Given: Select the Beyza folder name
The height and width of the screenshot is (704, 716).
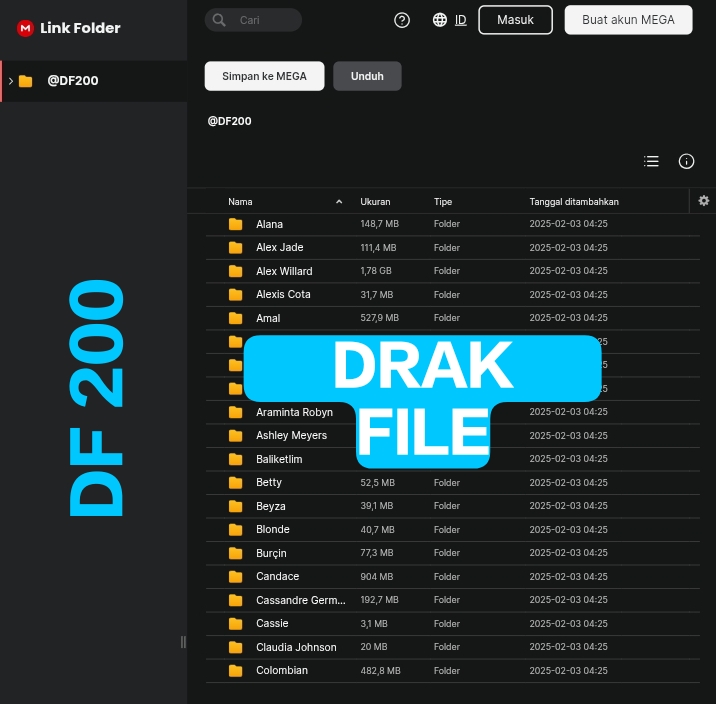Looking at the screenshot, I should click(271, 506).
